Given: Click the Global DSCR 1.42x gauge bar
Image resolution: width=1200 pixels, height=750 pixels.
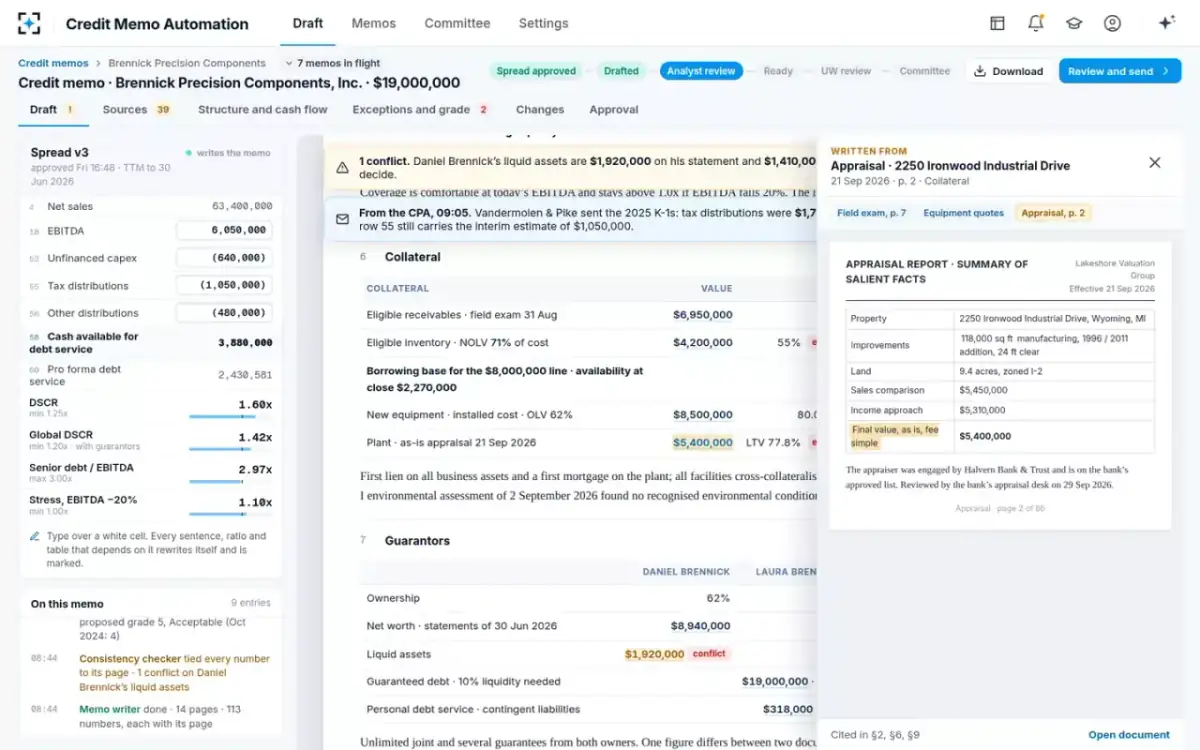Looking at the screenshot, I should tap(231, 449).
